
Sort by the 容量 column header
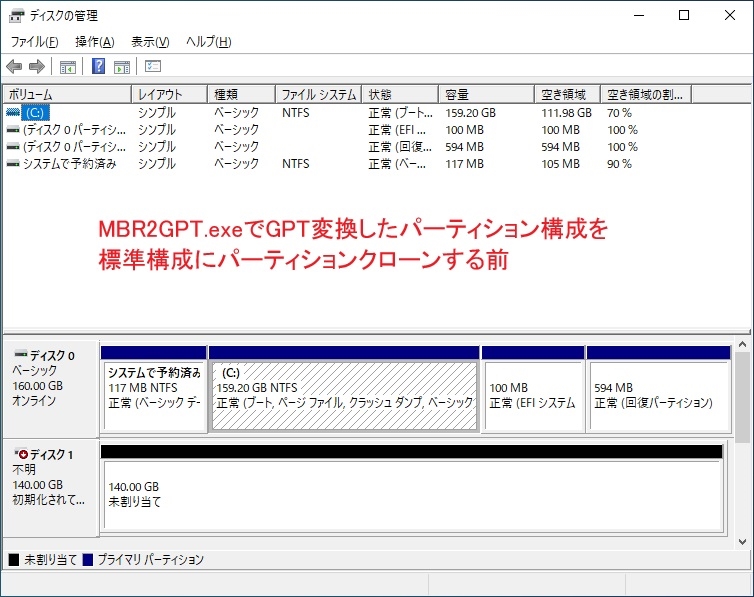pos(487,94)
